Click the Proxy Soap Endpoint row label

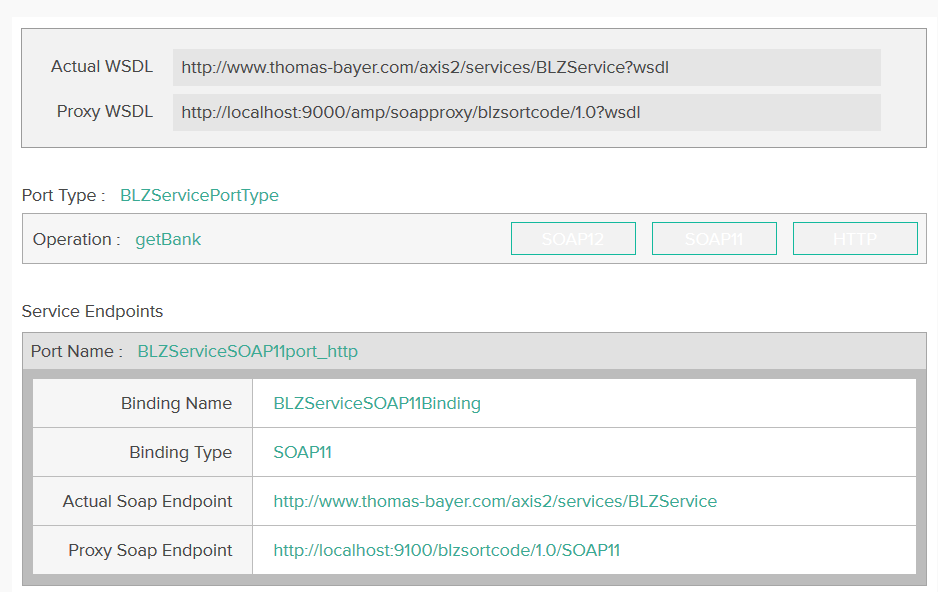point(150,551)
